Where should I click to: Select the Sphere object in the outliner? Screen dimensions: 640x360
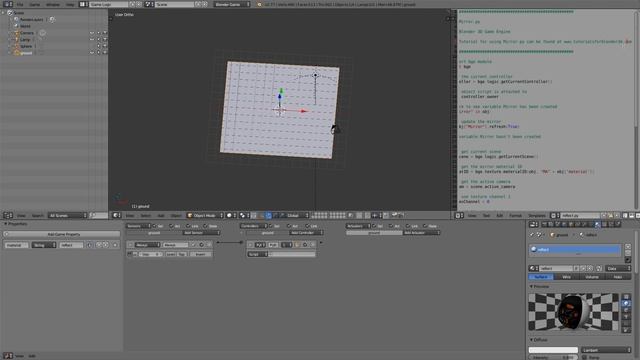coord(26,46)
